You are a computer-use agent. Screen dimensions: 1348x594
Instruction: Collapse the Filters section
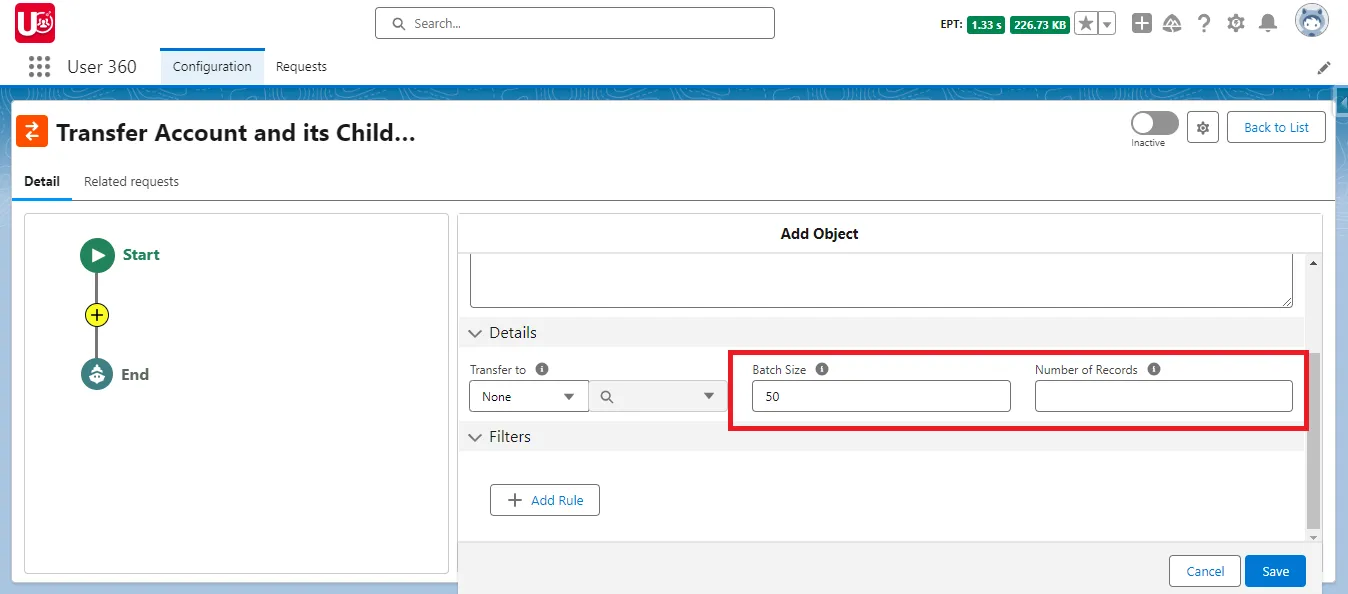coord(475,437)
